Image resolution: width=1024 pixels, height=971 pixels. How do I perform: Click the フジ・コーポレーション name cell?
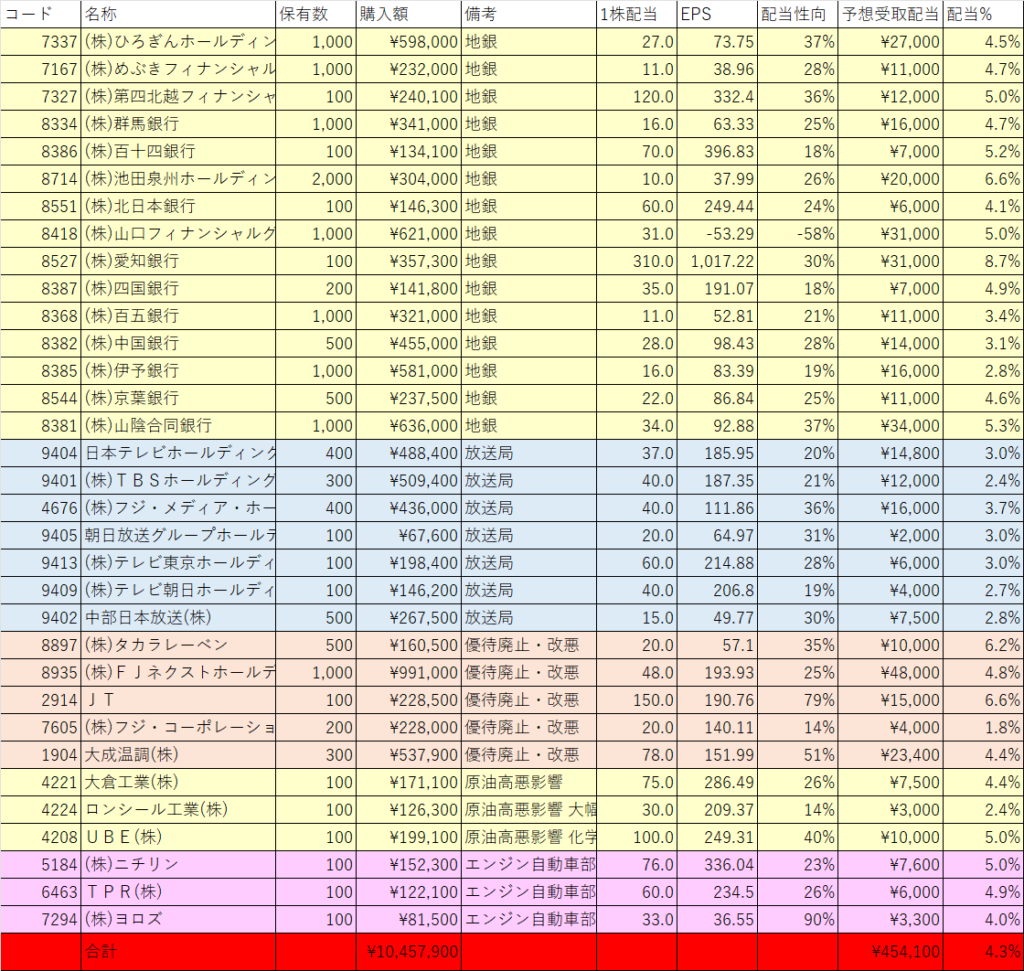click(x=179, y=727)
